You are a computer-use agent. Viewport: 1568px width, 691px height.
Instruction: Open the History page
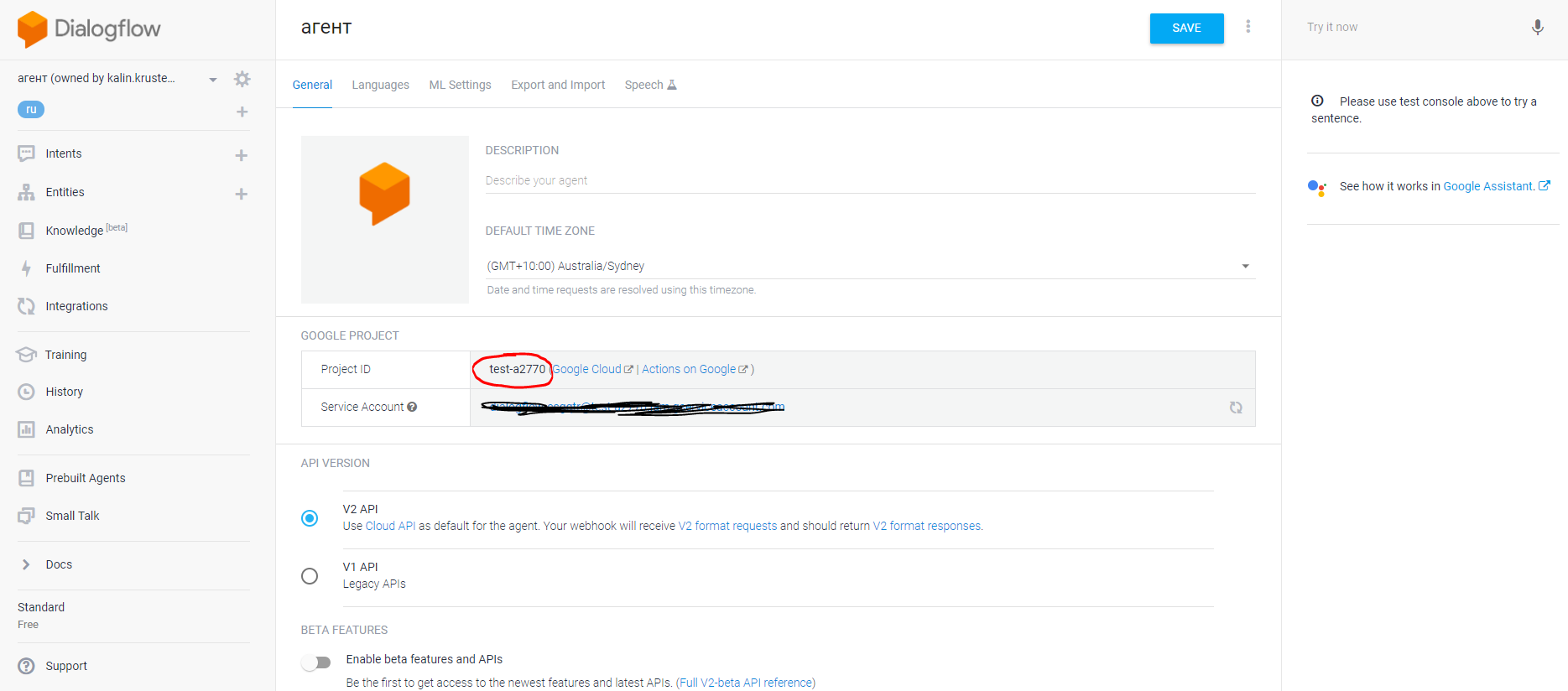pyautogui.click(x=64, y=392)
